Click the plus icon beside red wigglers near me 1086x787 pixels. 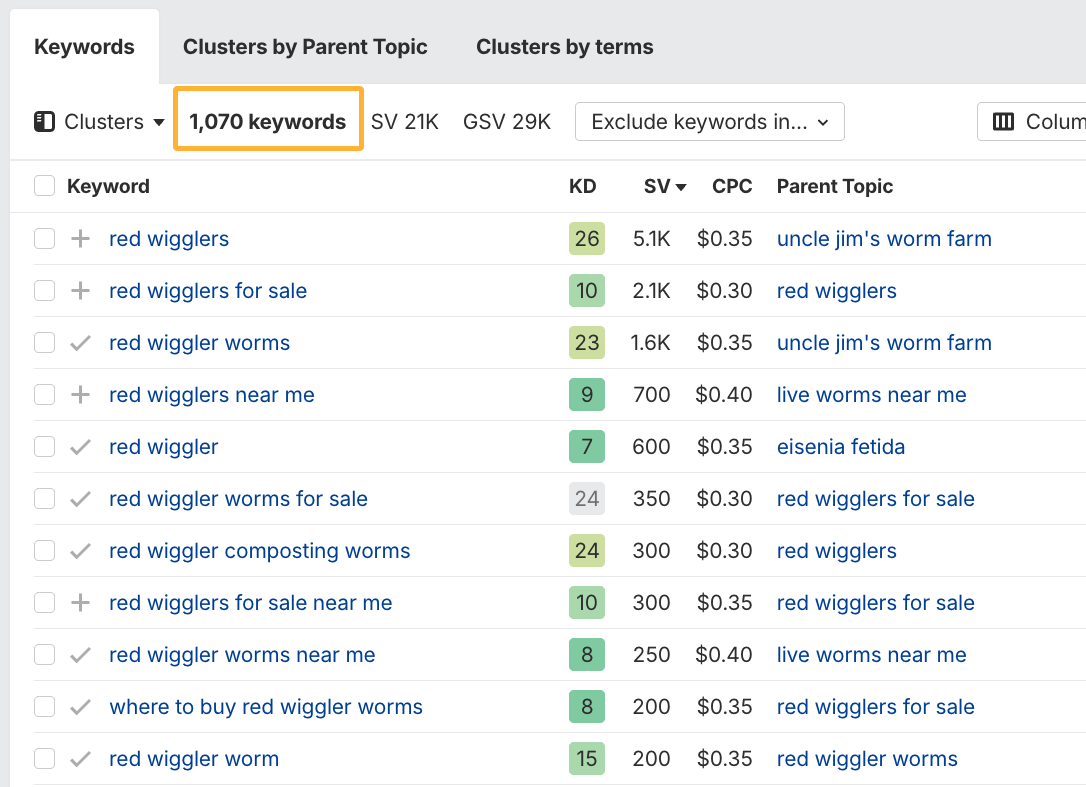point(81,394)
